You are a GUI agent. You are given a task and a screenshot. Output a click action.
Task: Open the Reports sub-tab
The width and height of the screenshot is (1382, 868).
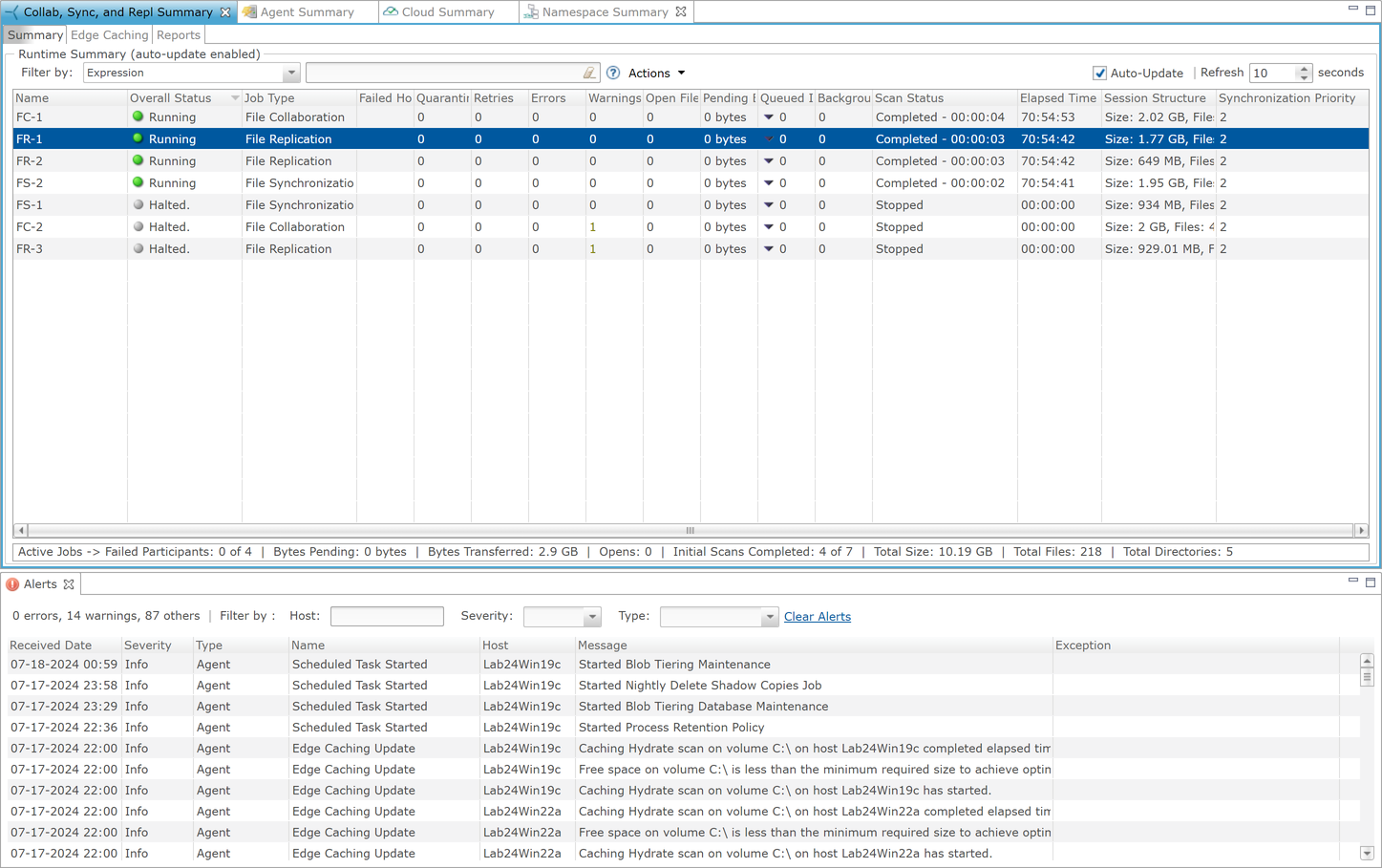(x=179, y=35)
